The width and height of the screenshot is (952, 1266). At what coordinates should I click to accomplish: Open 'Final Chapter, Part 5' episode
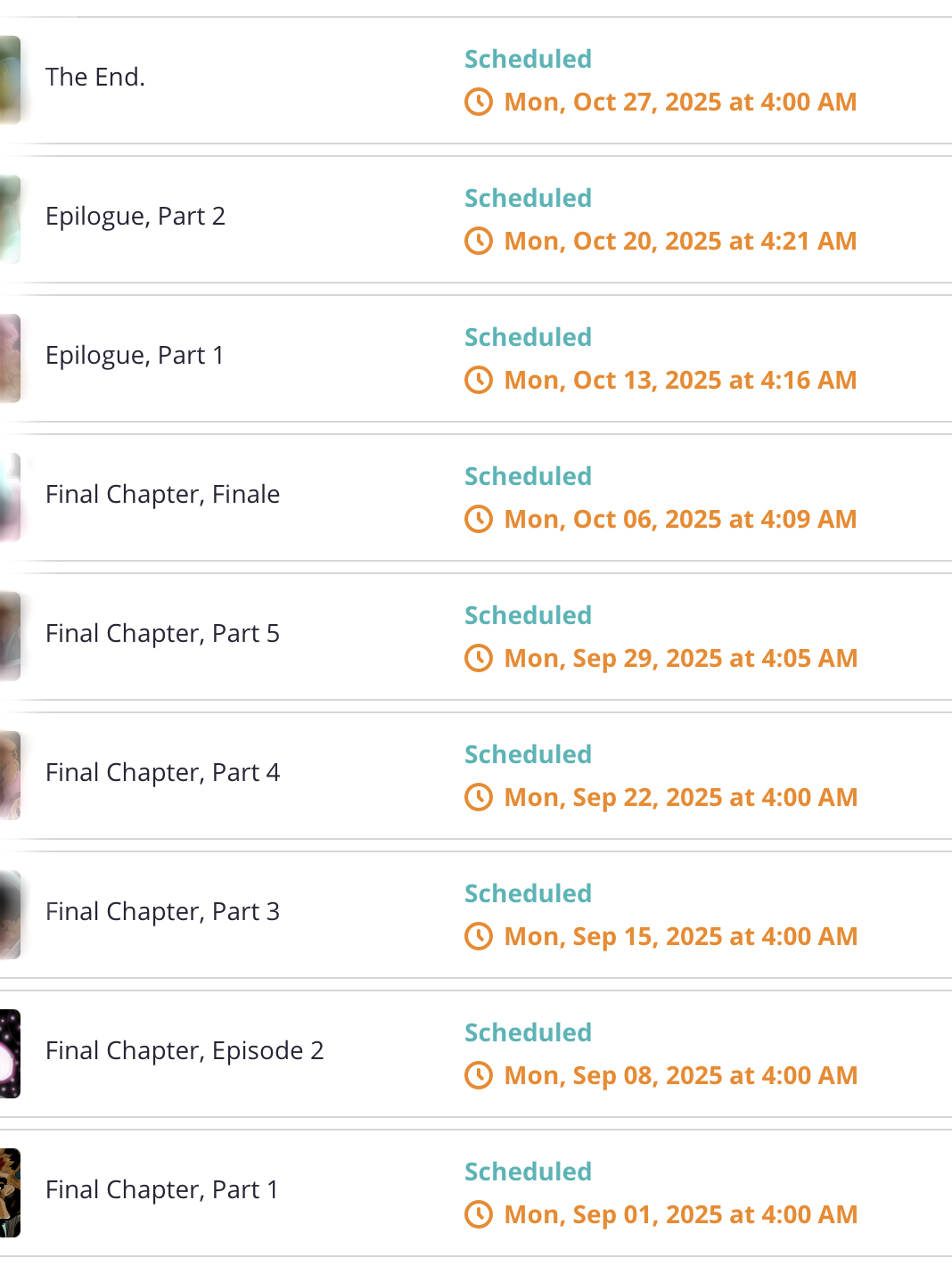coord(162,634)
